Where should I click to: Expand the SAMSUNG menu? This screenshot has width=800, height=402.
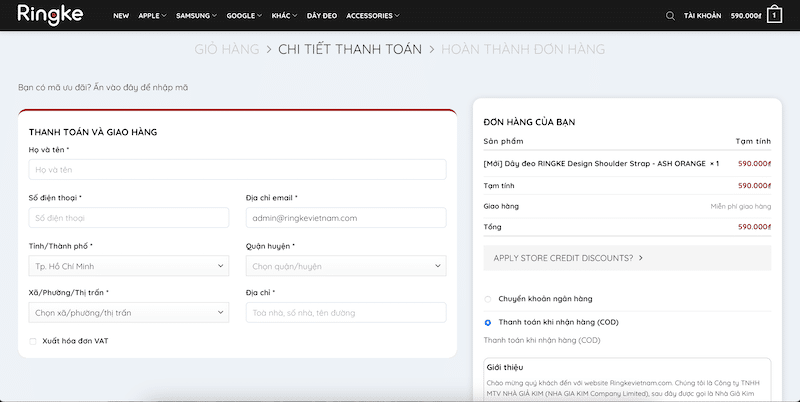point(196,16)
